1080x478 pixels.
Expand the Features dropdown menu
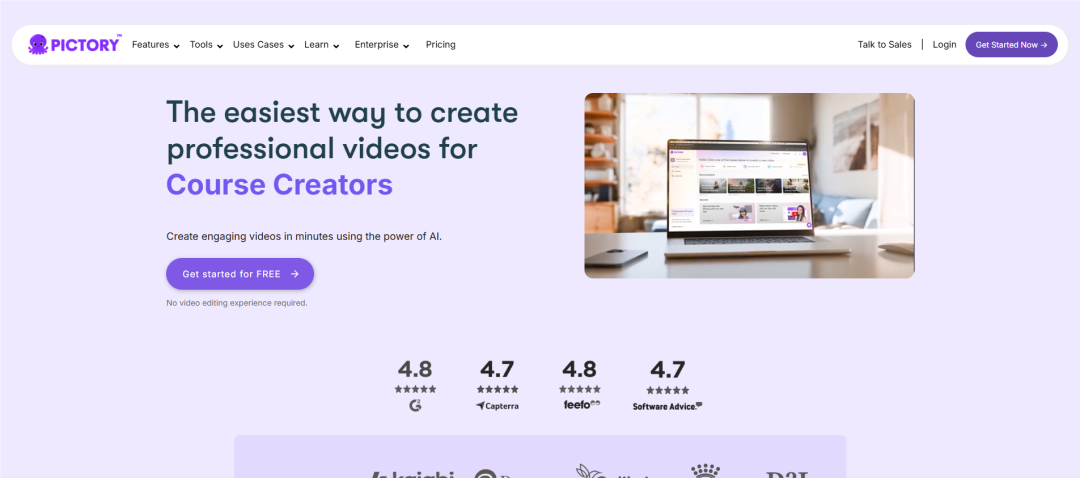click(x=156, y=45)
